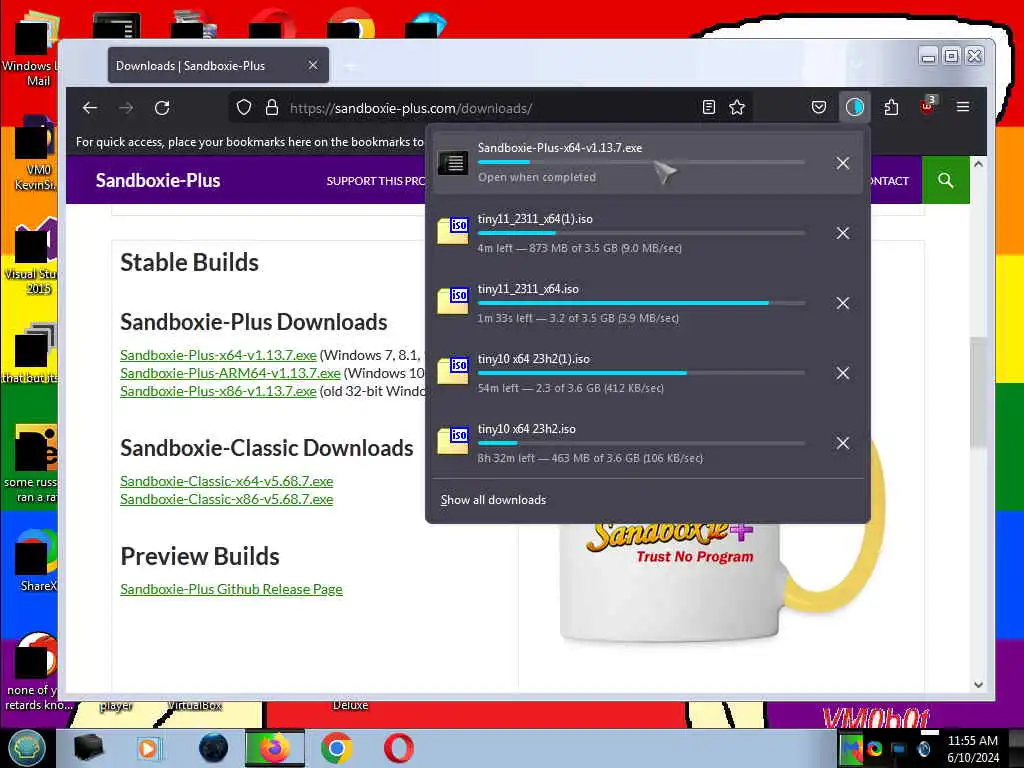Viewport: 1024px width, 768px height.
Task: Download Sandboxie-Plus-x86-v1.13.7.exe link
Action: (218, 391)
